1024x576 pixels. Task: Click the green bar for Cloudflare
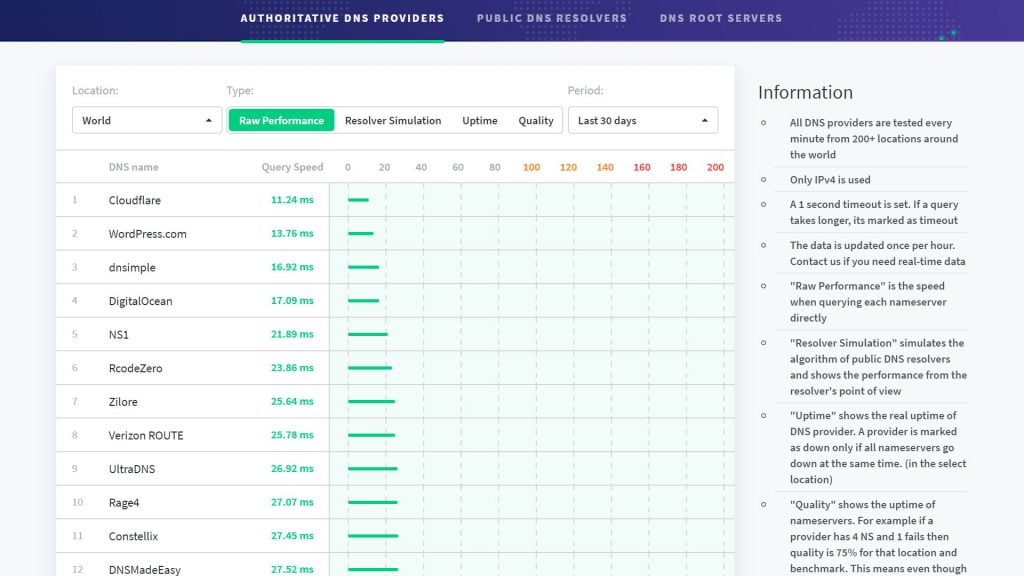(359, 200)
